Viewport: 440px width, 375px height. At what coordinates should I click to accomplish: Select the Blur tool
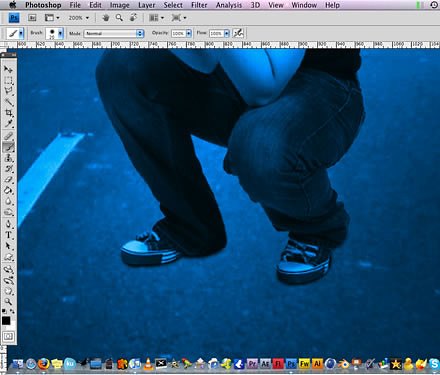point(8,202)
